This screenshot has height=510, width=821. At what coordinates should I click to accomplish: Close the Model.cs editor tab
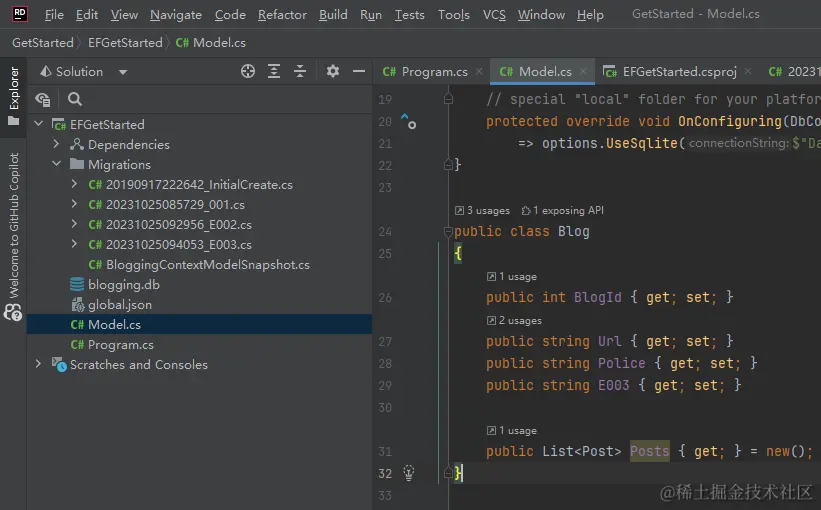coord(583,71)
